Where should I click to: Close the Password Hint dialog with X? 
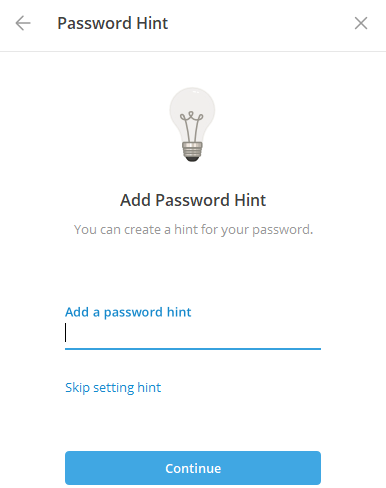[361, 23]
